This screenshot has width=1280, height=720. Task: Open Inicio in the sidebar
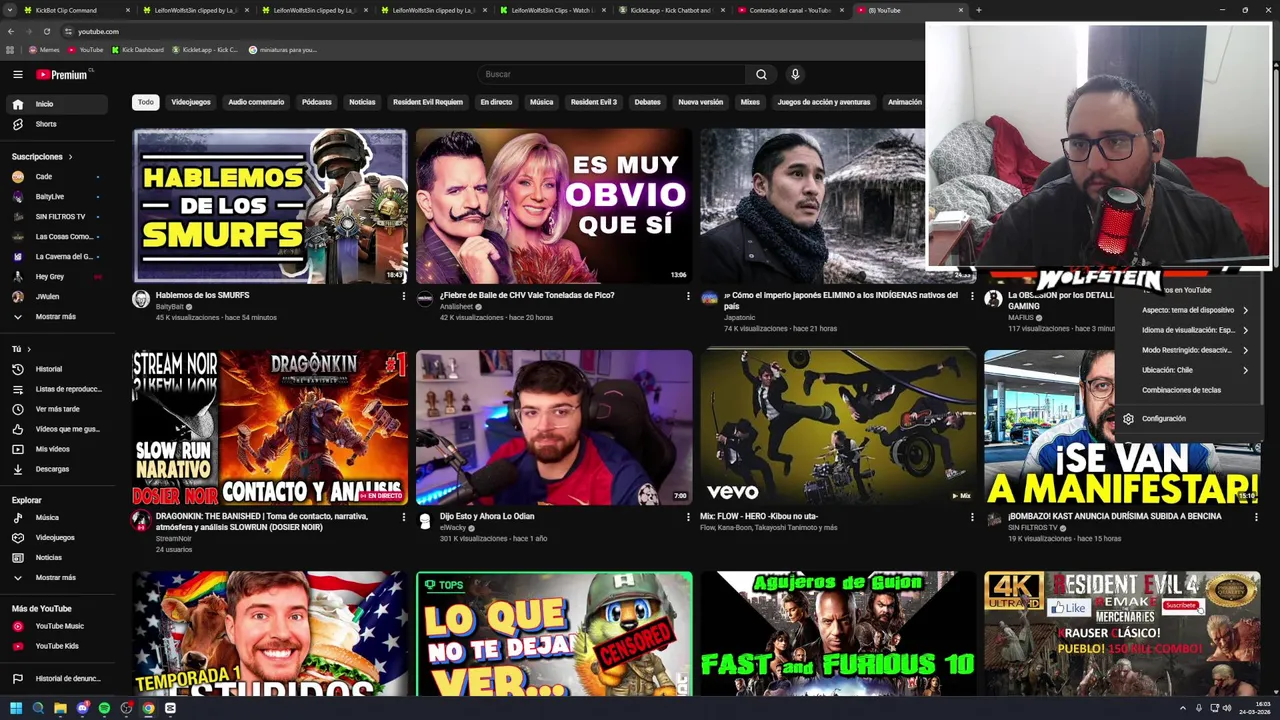(58, 104)
